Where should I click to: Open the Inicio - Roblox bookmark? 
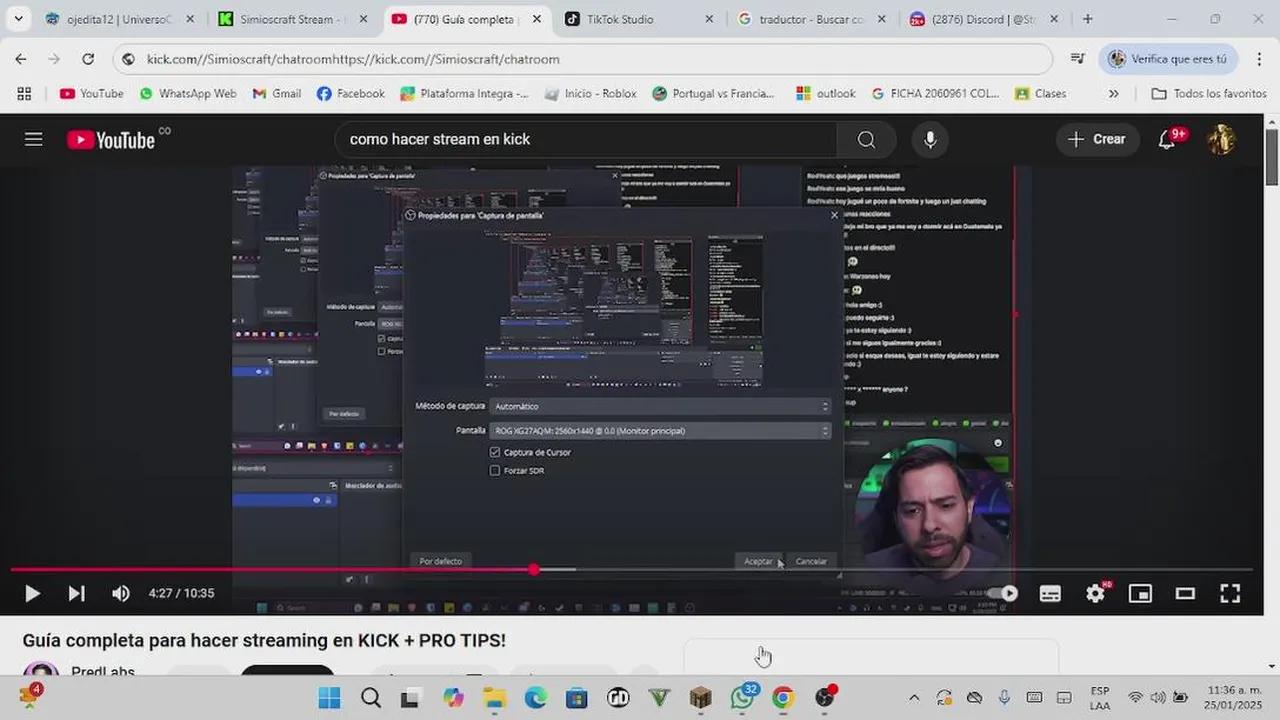[x=590, y=93]
